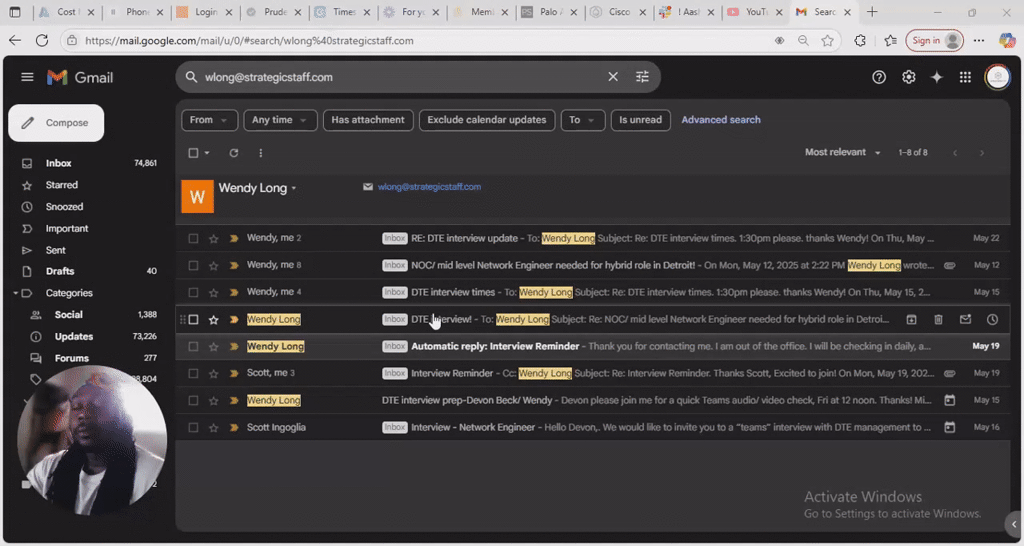This screenshot has height=546, width=1024.
Task: Check the DTE interview prep-Devon Beck checkbox
Action: pyautogui.click(x=193, y=400)
